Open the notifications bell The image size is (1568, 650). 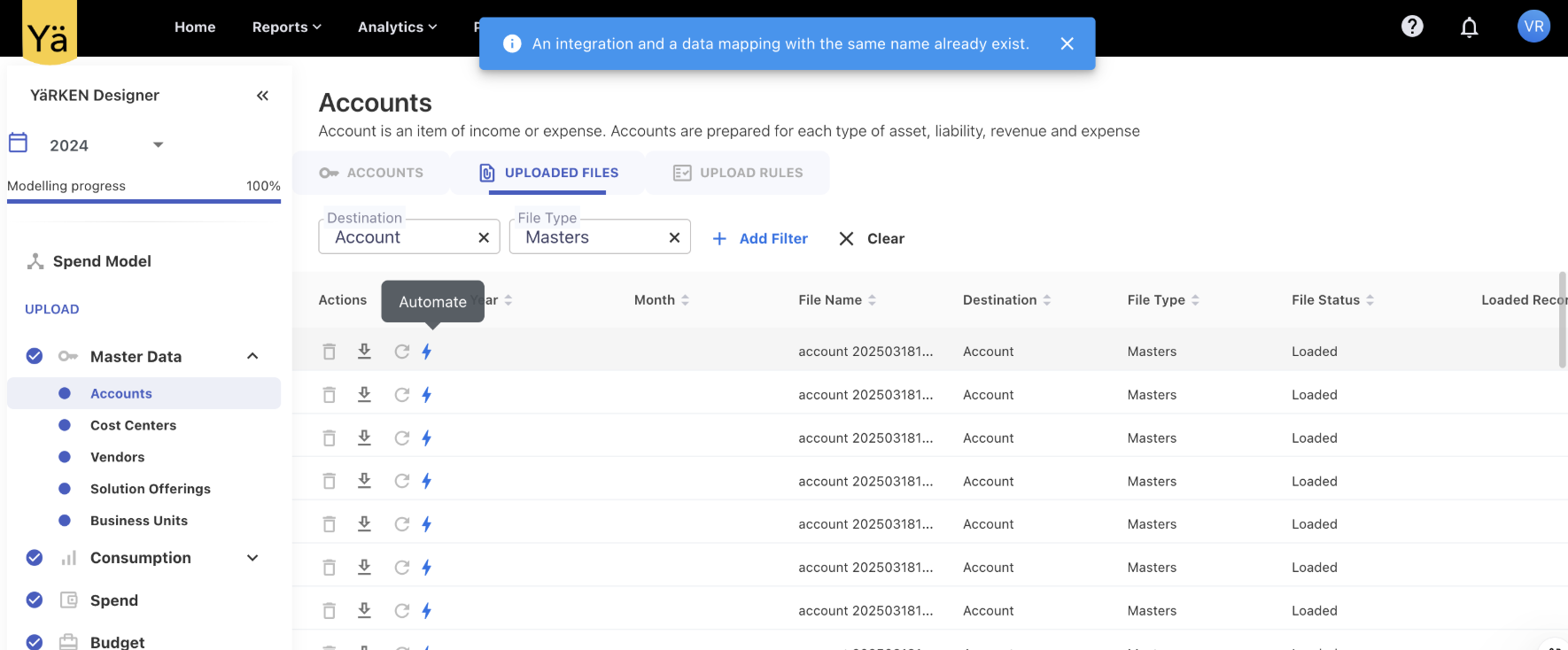tap(1469, 27)
